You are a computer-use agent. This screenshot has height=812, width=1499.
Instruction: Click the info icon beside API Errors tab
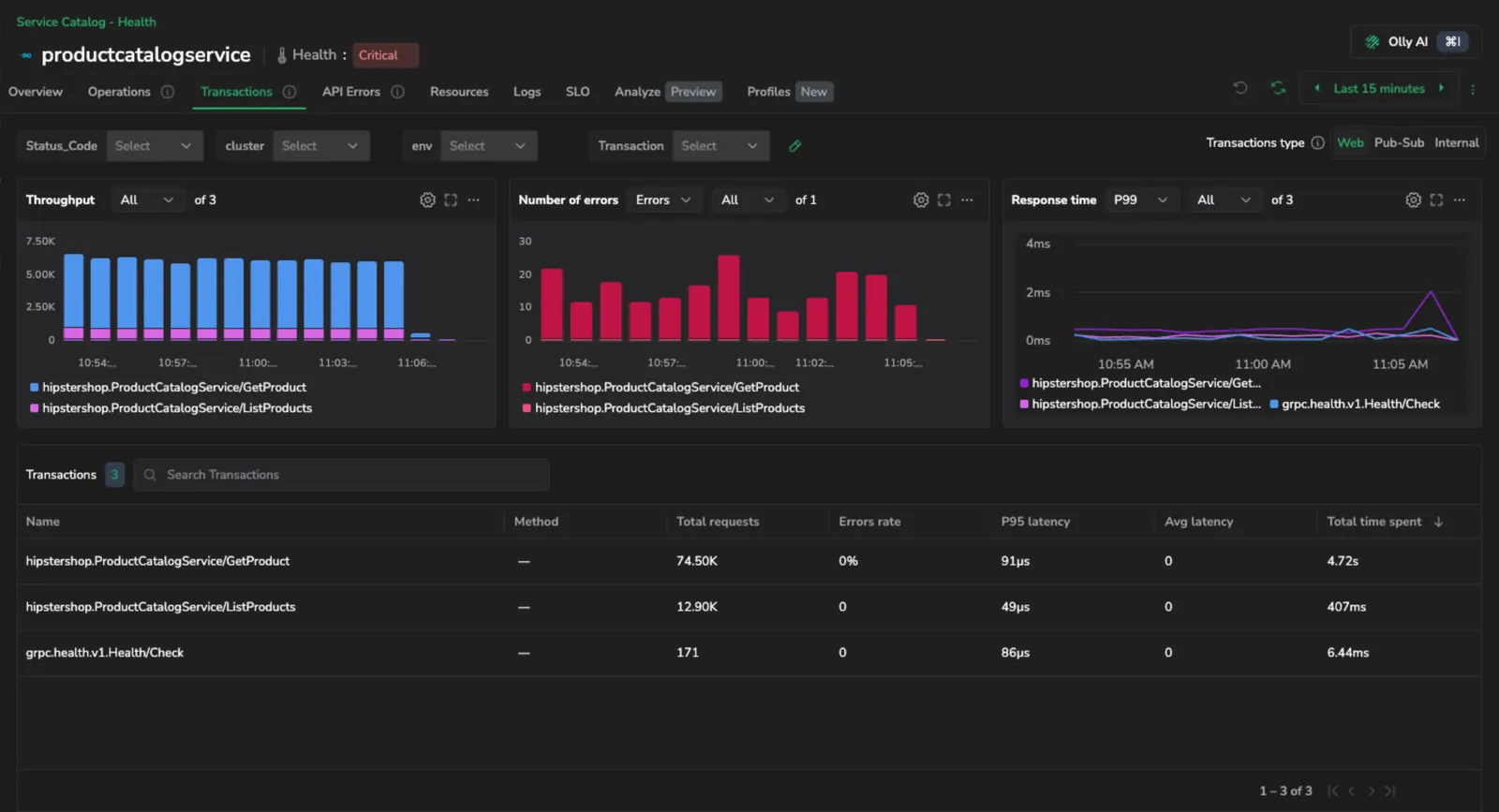[x=397, y=92]
